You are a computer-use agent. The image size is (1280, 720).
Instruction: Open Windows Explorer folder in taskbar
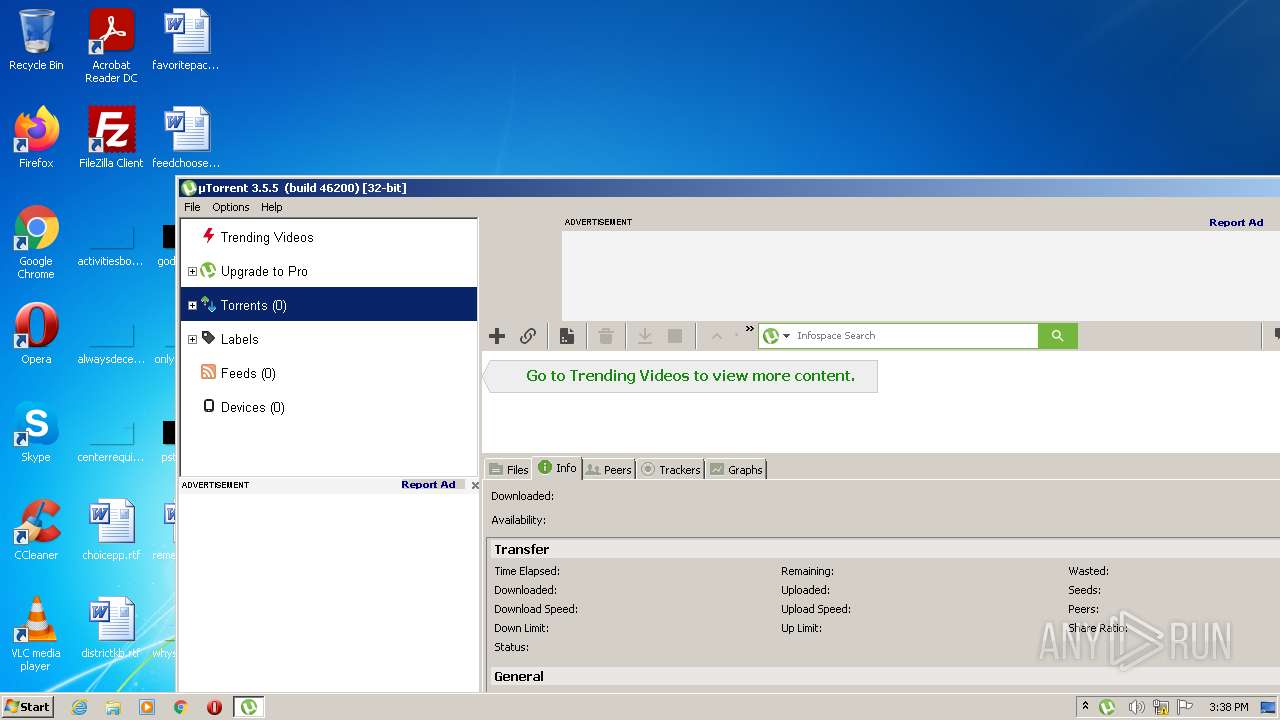click(113, 707)
